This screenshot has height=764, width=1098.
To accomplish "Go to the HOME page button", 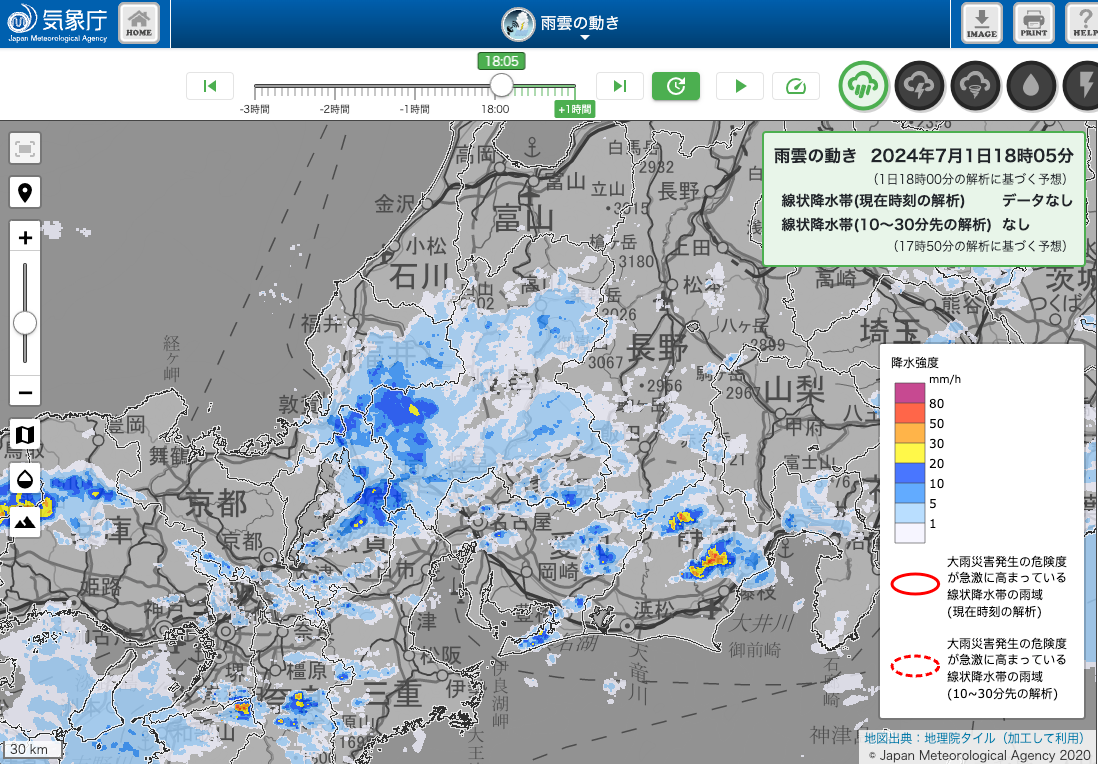I will tap(139, 23).
